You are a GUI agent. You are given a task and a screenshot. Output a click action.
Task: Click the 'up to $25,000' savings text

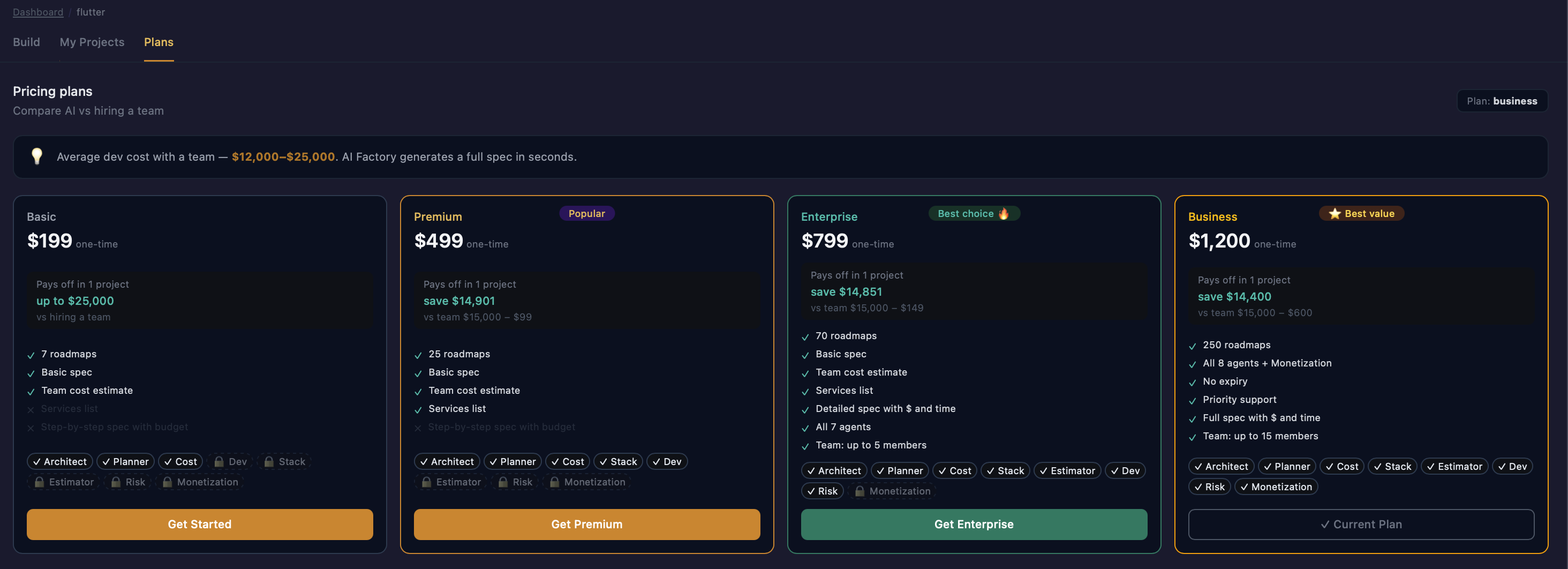75,301
